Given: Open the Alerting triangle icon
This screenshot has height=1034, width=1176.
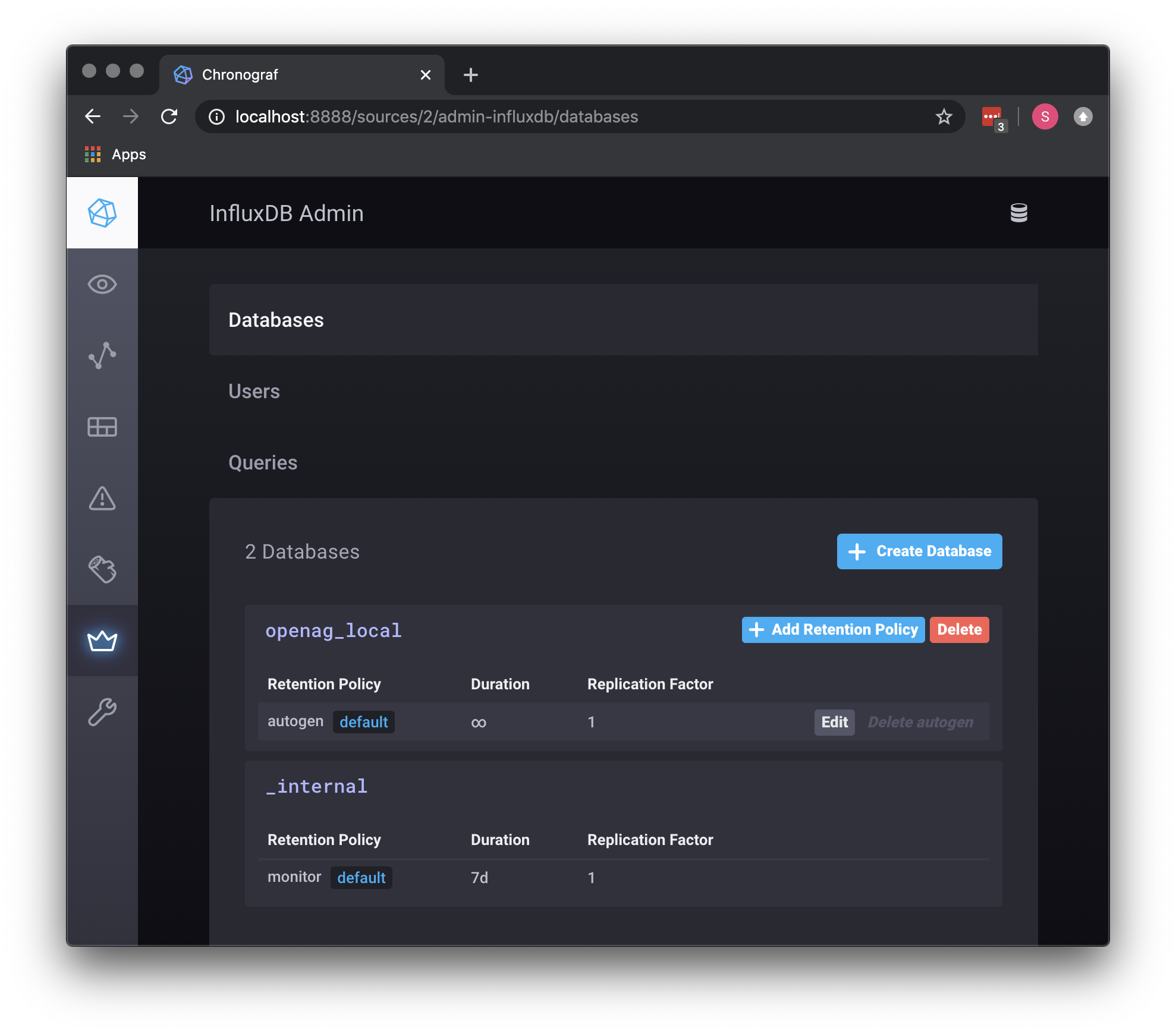Looking at the screenshot, I should pos(102,498).
